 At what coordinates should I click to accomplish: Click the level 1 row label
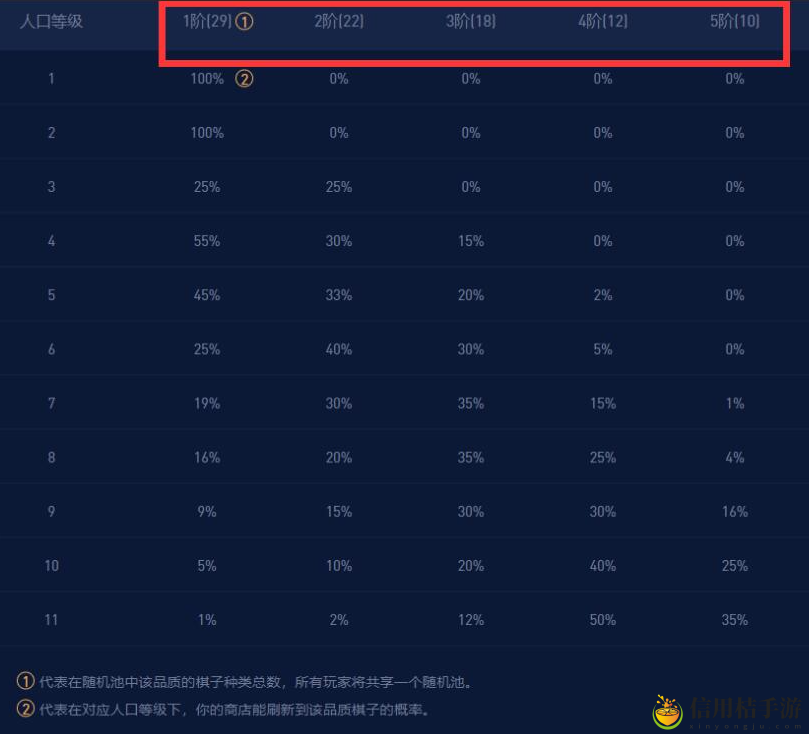pyautogui.click(x=51, y=79)
